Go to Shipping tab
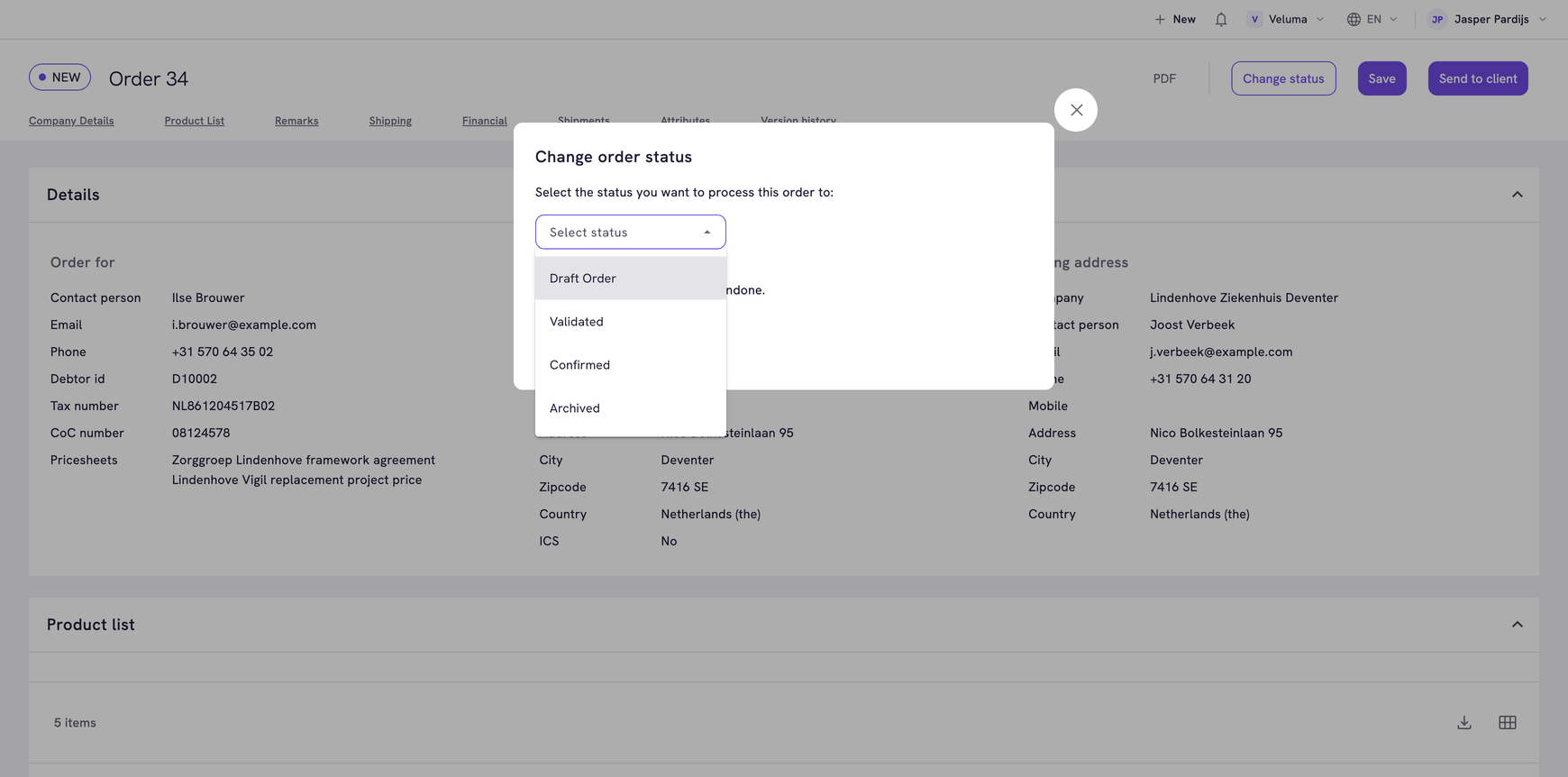The image size is (1568, 777). click(x=390, y=121)
